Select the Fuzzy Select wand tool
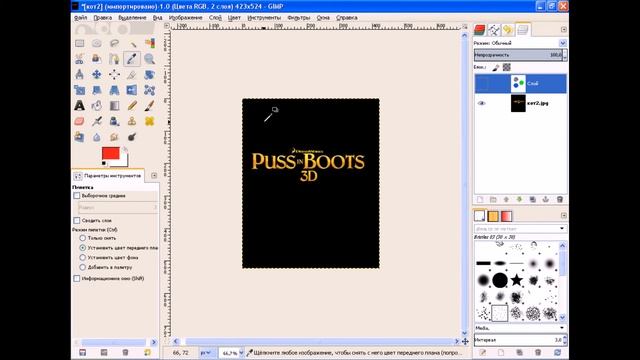The width and height of the screenshot is (640, 360). pos(132,43)
